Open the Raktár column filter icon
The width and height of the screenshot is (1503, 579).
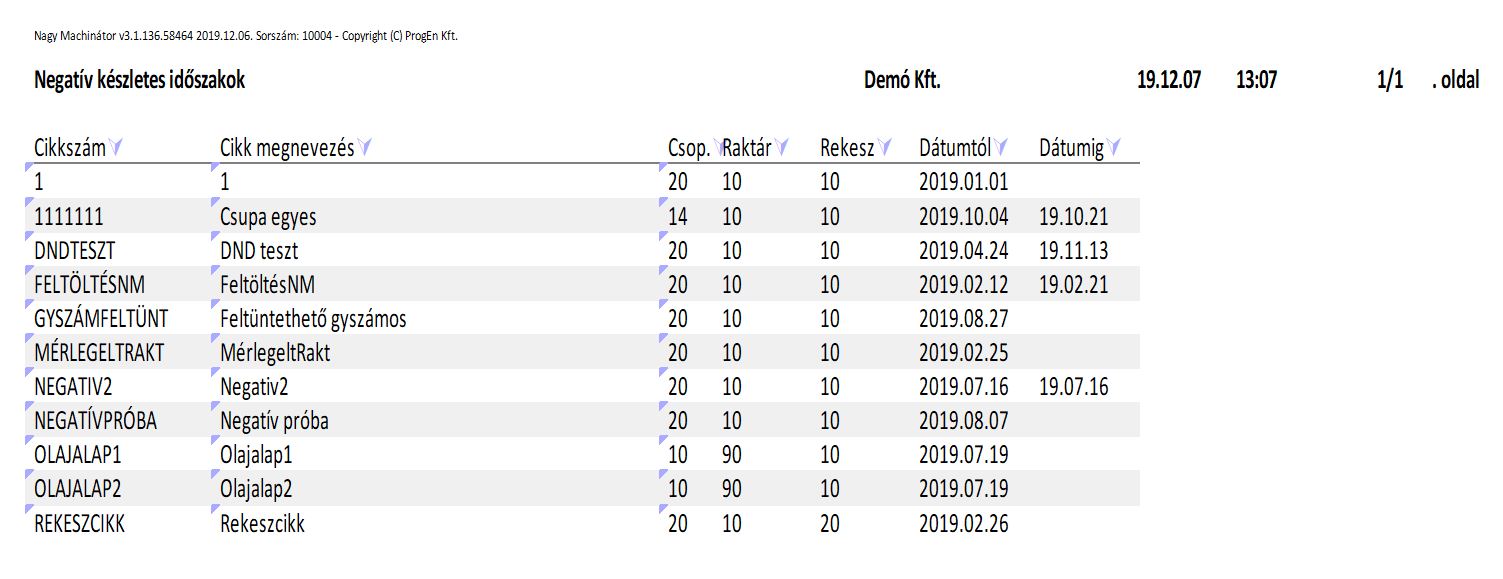(781, 148)
